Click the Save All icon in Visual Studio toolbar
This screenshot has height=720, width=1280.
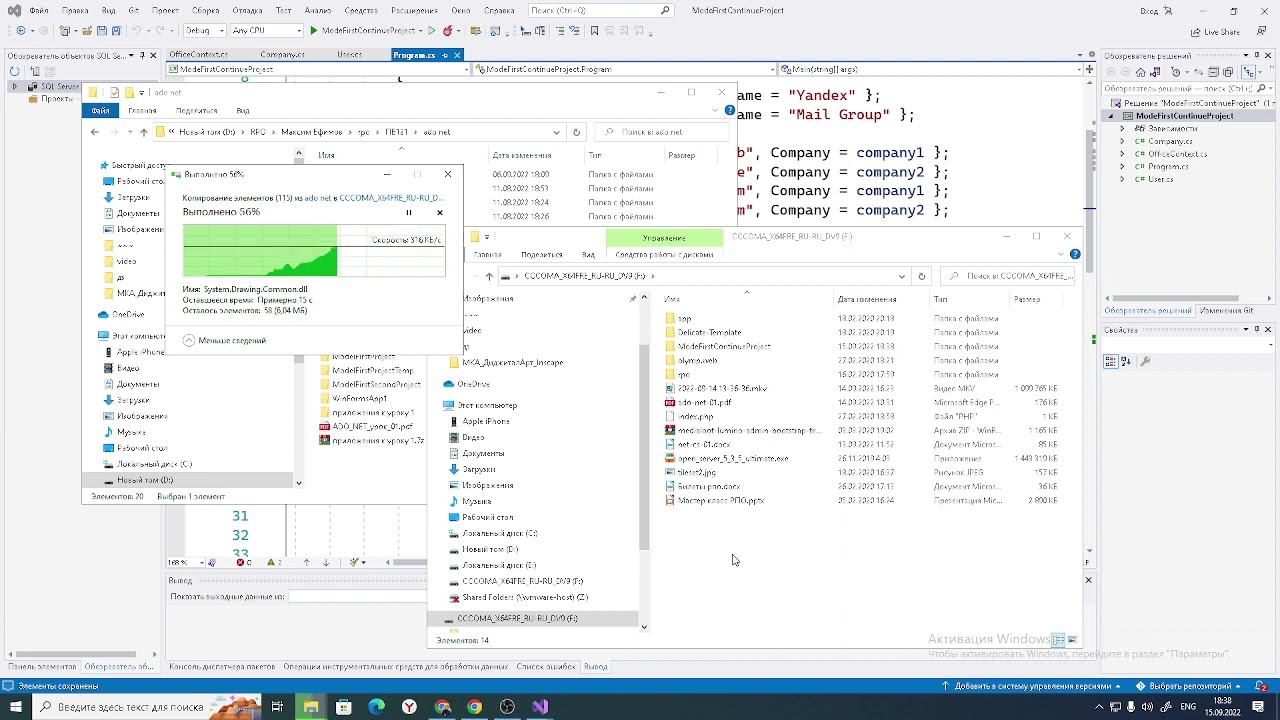116,31
